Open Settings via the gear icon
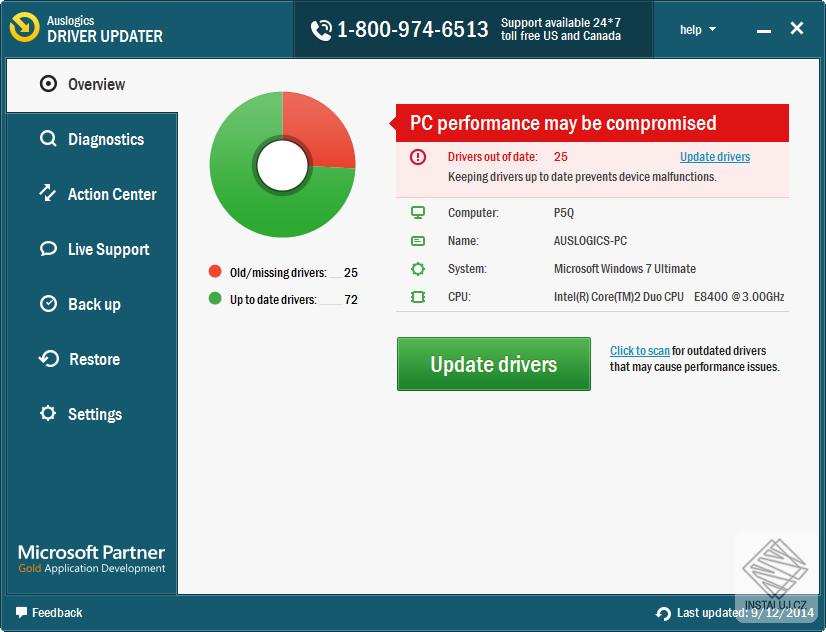Screen dimensions: 826x632 pos(47,414)
